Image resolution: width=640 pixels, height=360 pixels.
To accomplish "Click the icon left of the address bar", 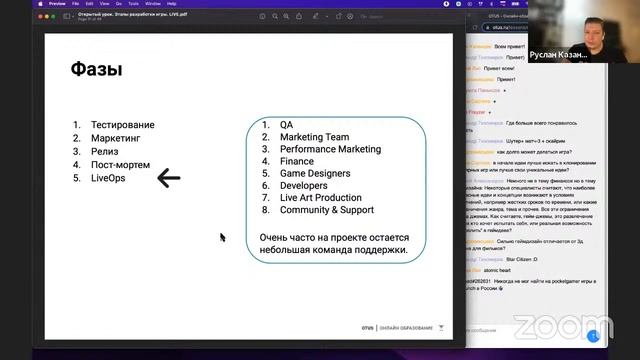I will point(475,27).
